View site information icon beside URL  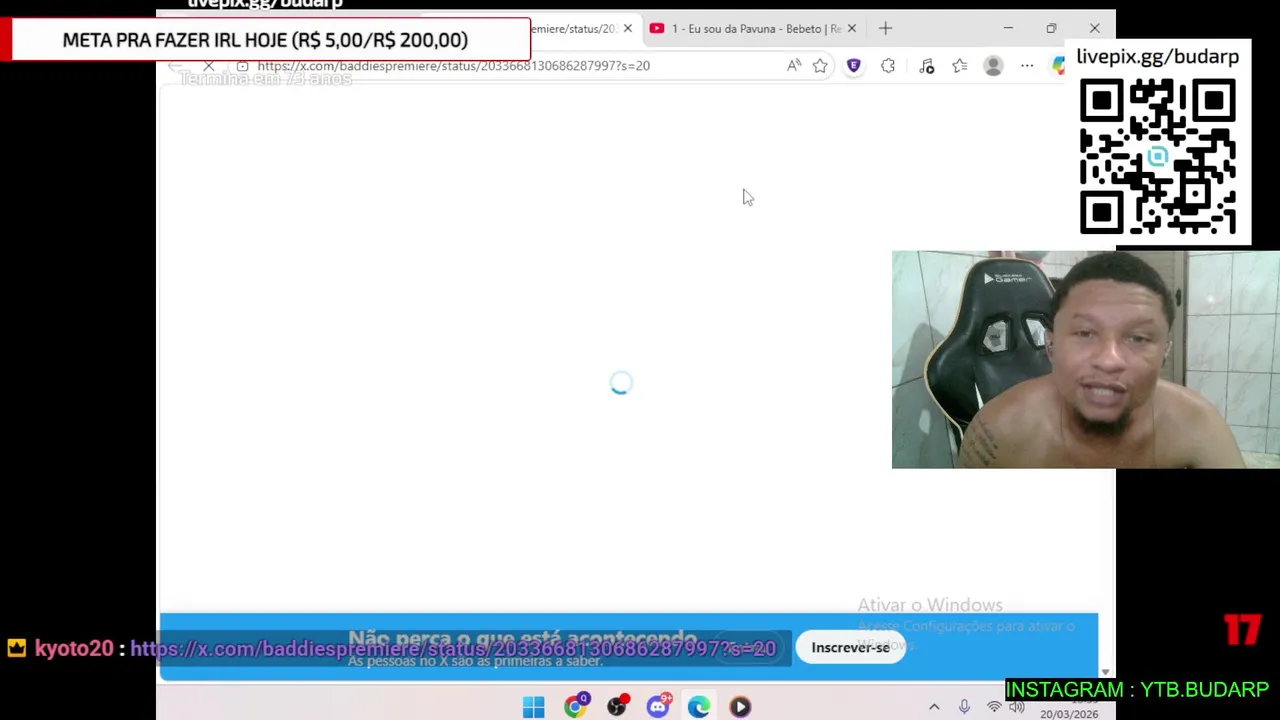(242, 66)
